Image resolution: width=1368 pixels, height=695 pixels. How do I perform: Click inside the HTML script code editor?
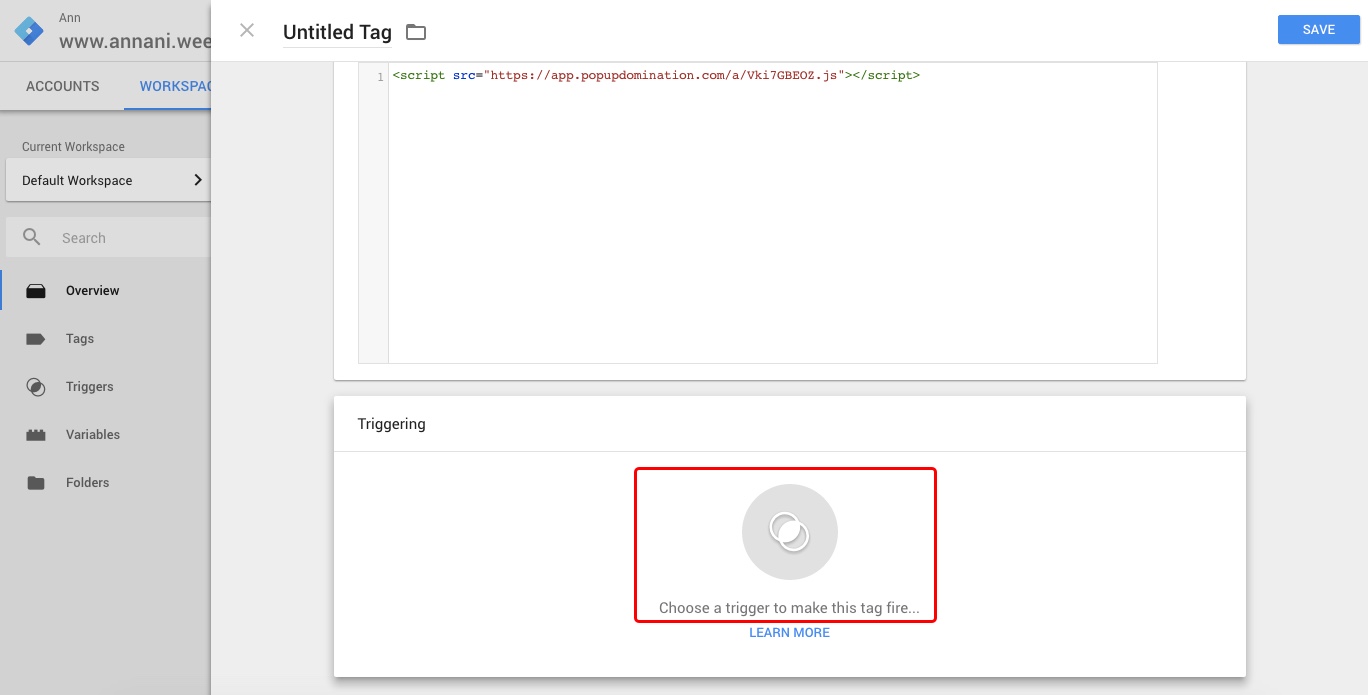[772, 213]
